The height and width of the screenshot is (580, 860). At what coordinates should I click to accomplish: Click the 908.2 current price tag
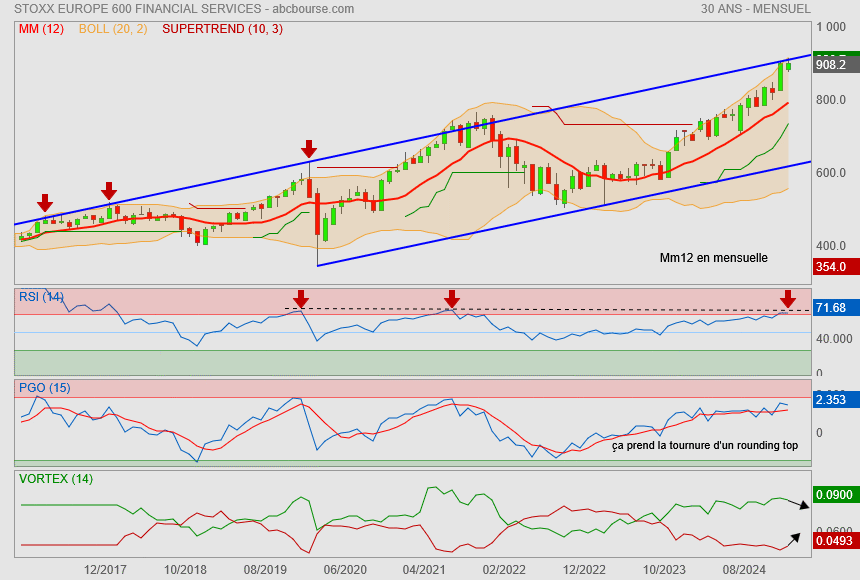(831, 64)
